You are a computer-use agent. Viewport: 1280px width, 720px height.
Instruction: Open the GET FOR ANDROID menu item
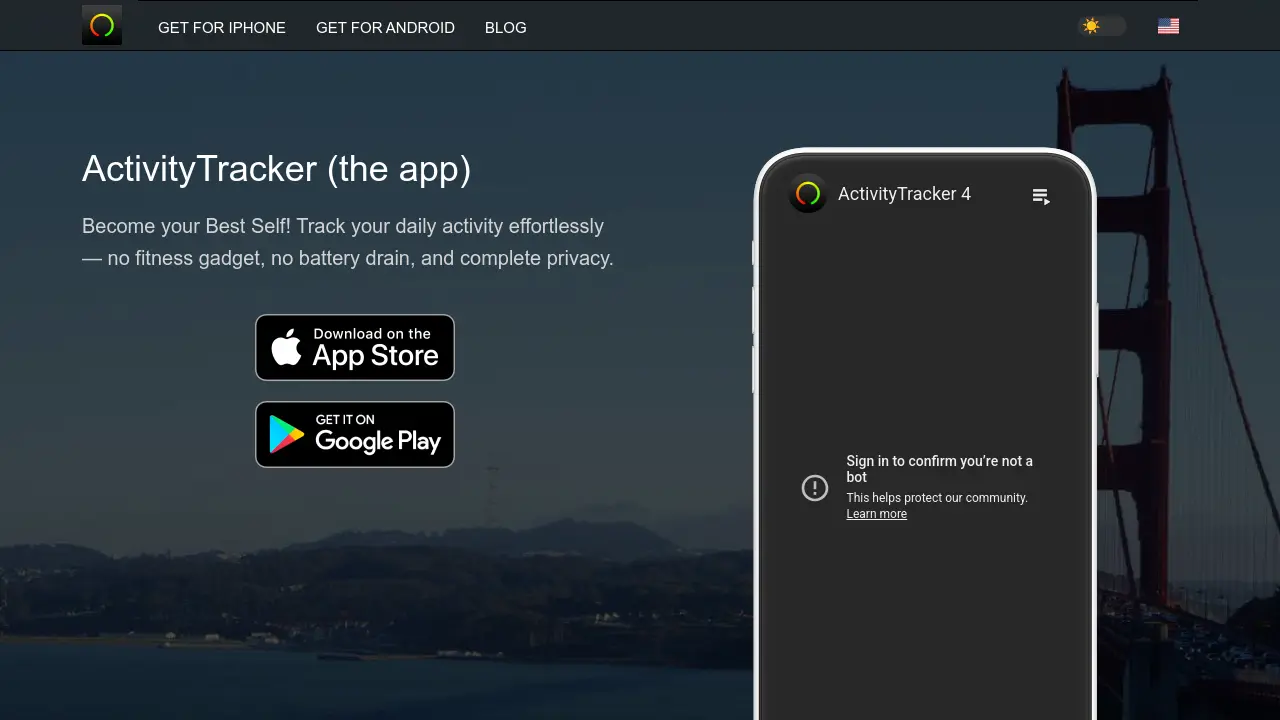coord(385,28)
